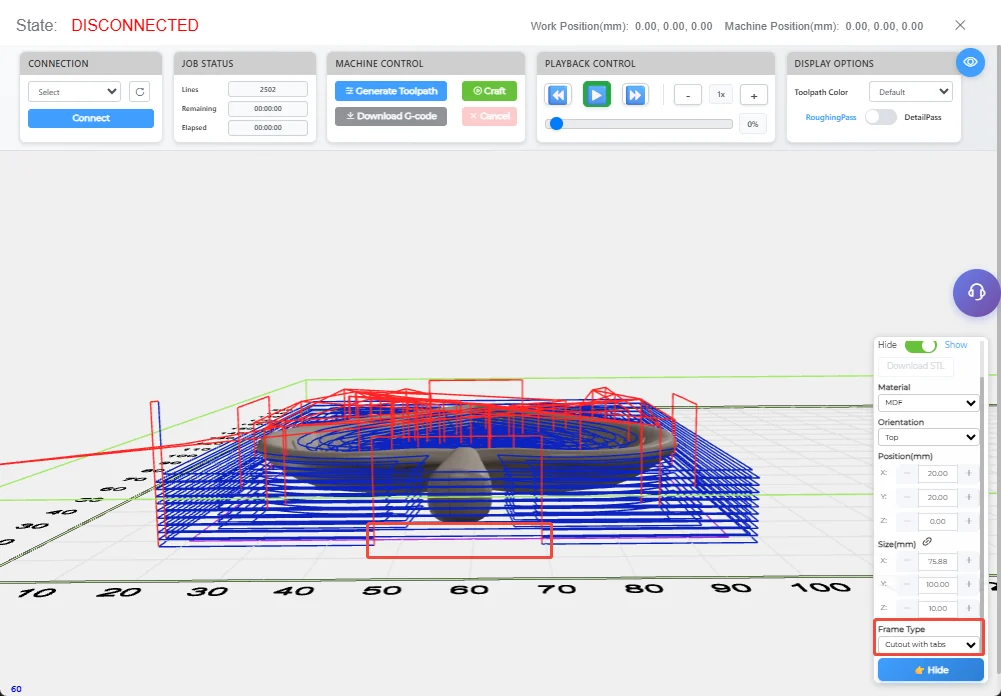This screenshot has height=696, width=1001.
Task: Decrease Size X value
Action: click(x=907, y=561)
